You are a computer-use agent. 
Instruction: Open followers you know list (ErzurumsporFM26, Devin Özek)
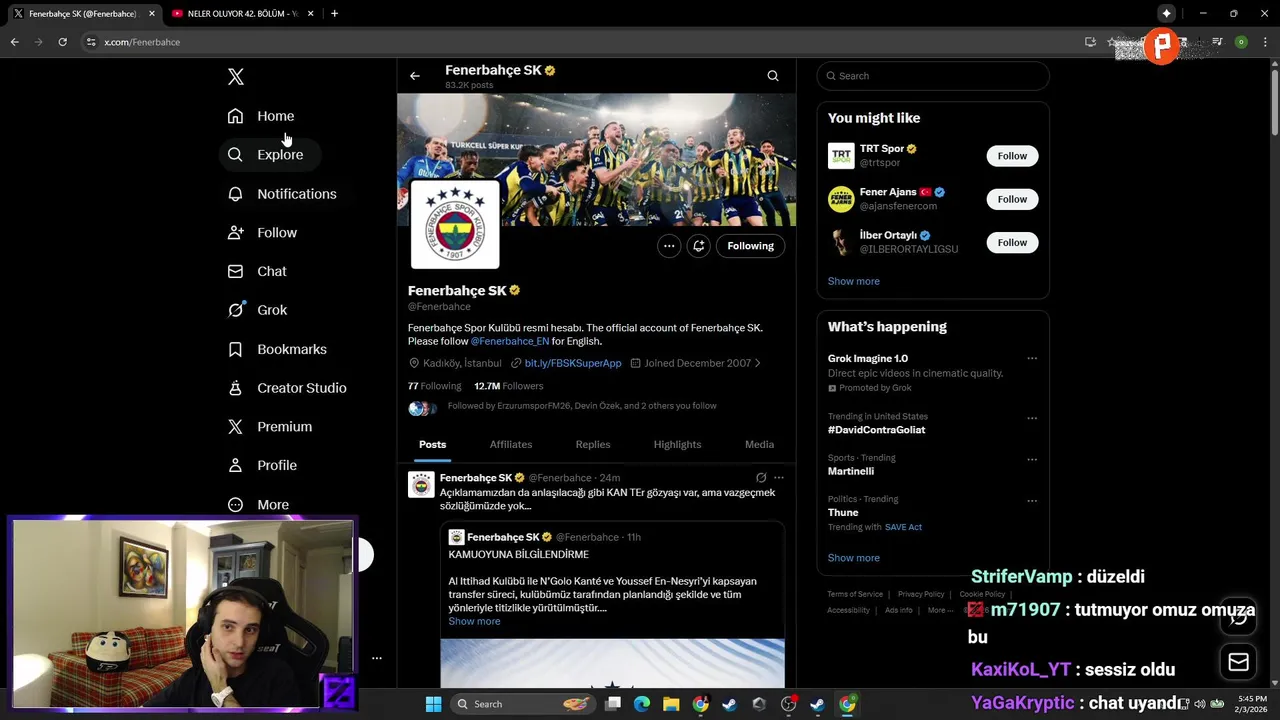click(582, 406)
